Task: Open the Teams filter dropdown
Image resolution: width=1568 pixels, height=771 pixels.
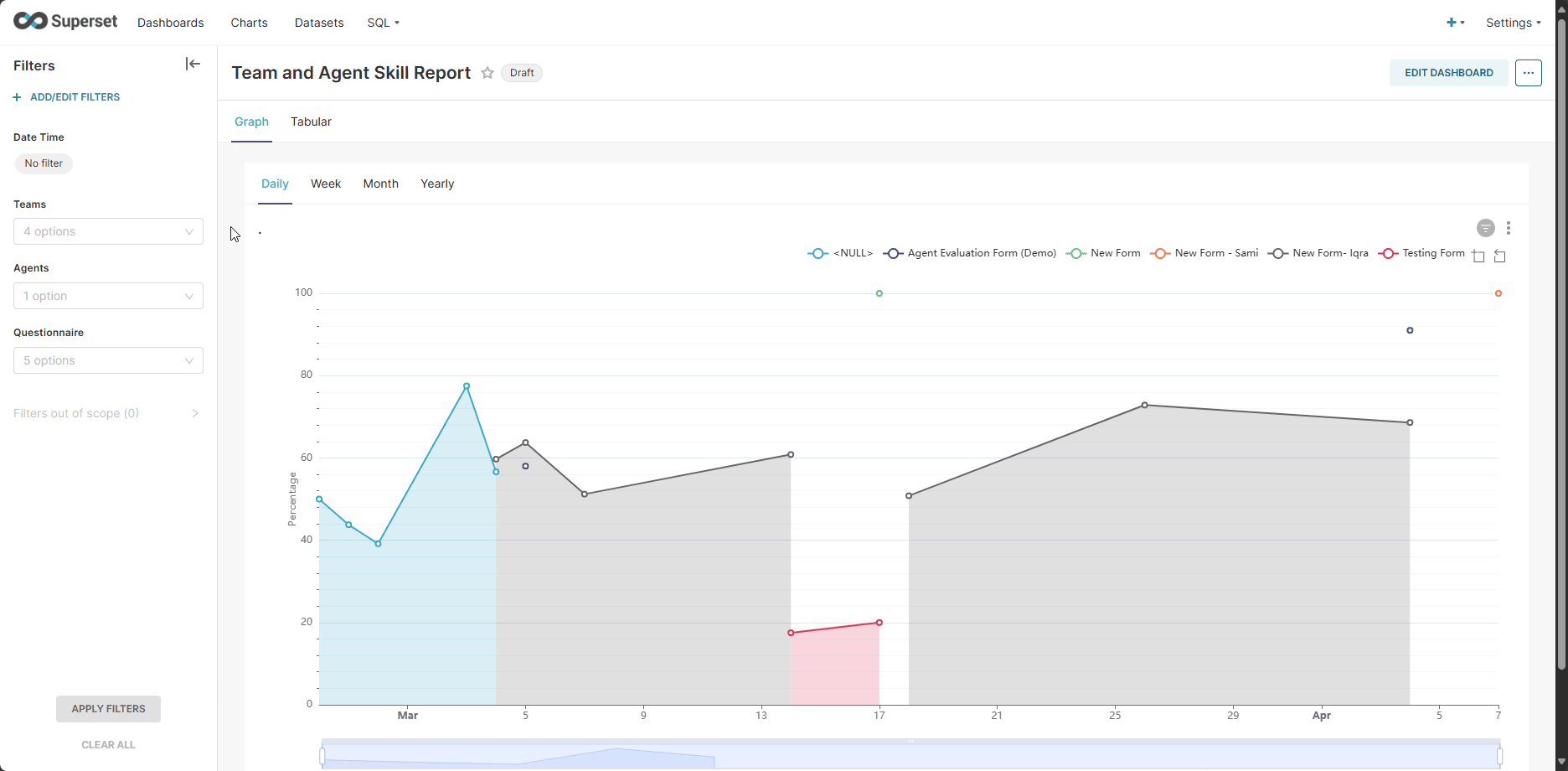Action: [108, 231]
